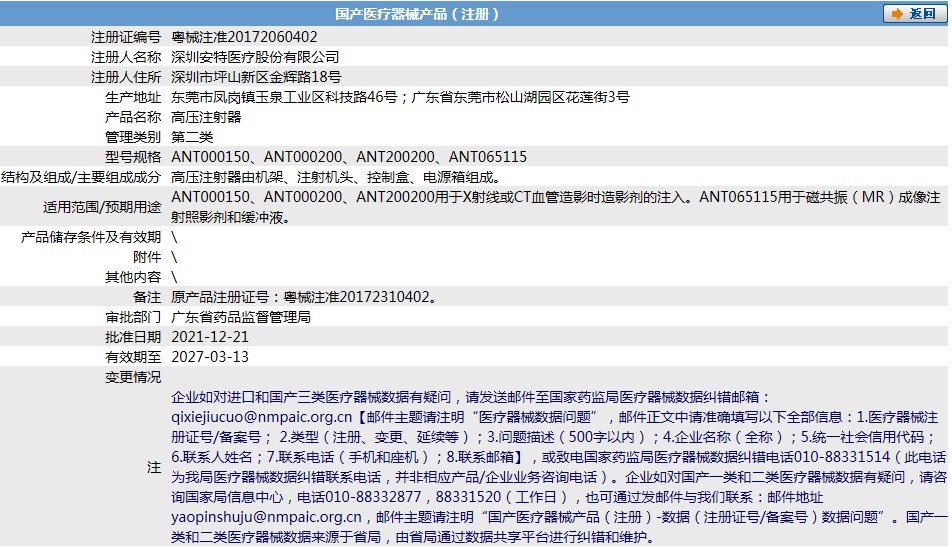Image resolution: width=952 pixels, height=547 pixels.
Task: Select expiry date 2027-03-13
Action: click(210, 357)
